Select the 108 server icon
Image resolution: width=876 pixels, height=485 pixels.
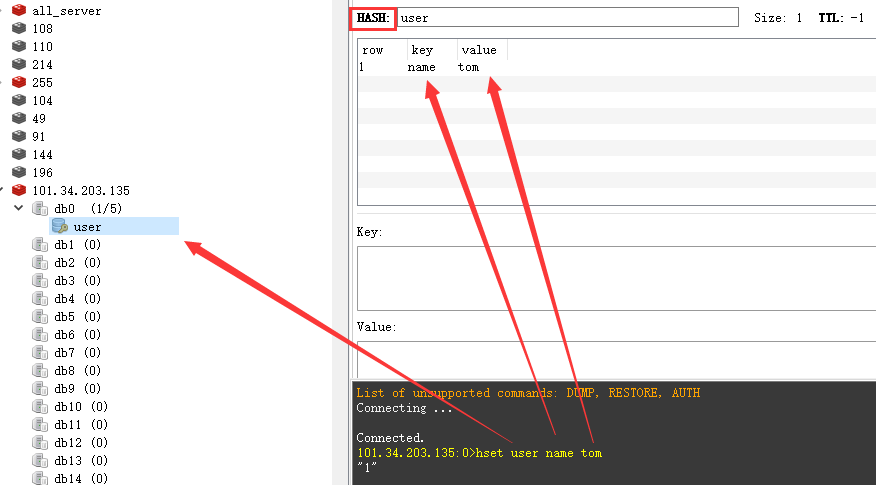pos(18,28)
